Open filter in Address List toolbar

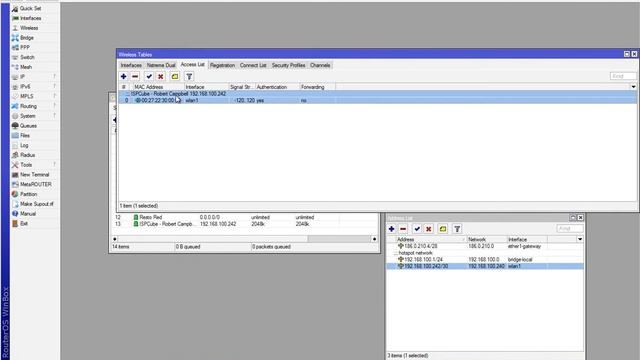pos(457,229)
